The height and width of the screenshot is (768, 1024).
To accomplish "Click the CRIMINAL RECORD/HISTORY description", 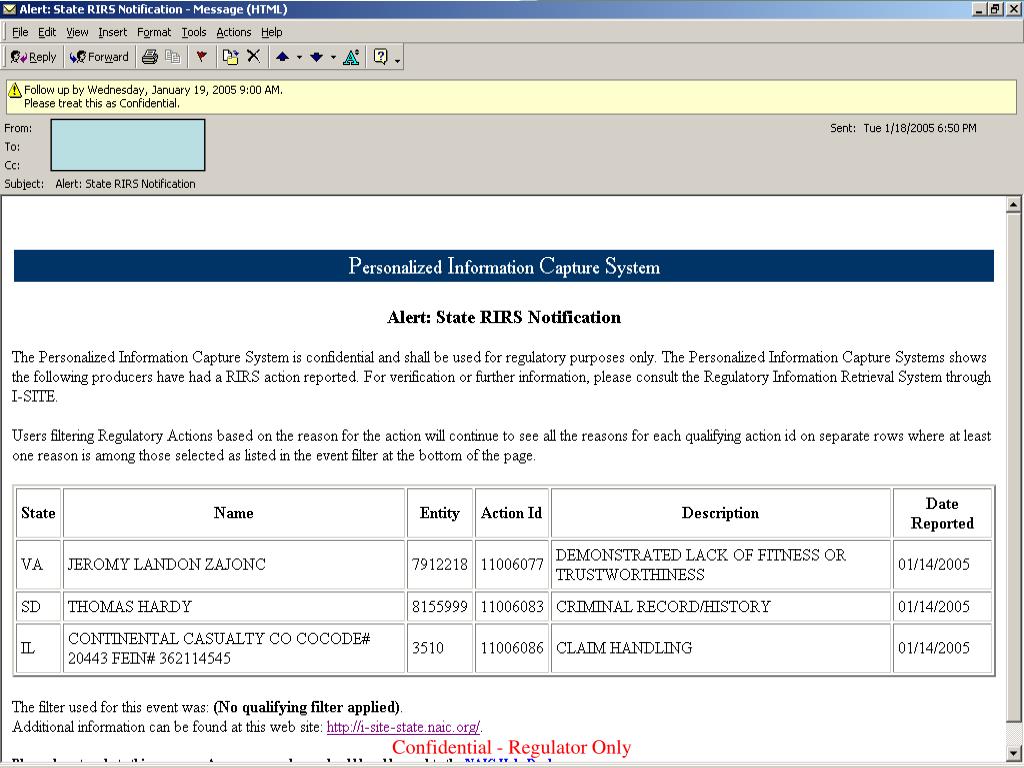I will pyautogui.click(x=663, y=607).
